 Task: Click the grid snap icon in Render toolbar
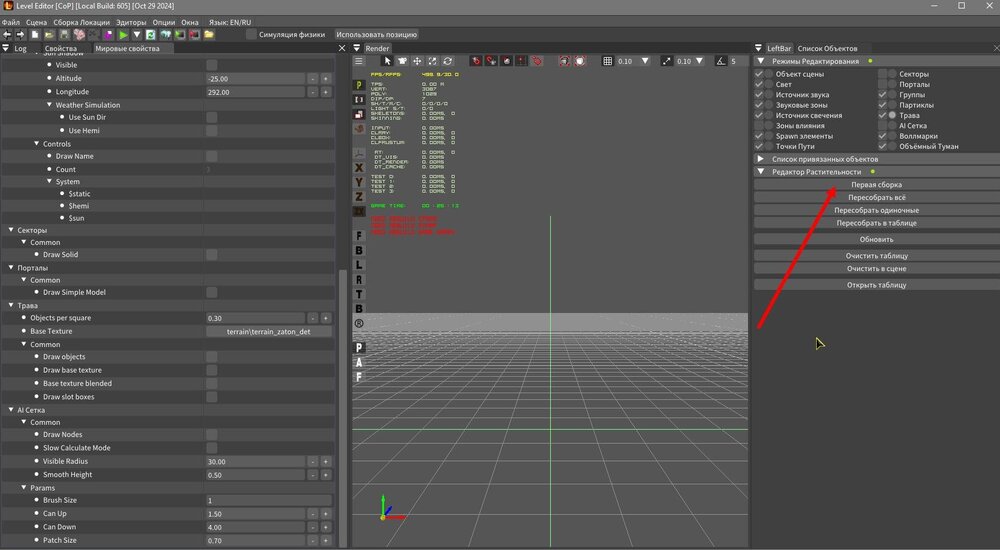click(x=607, y=61)
